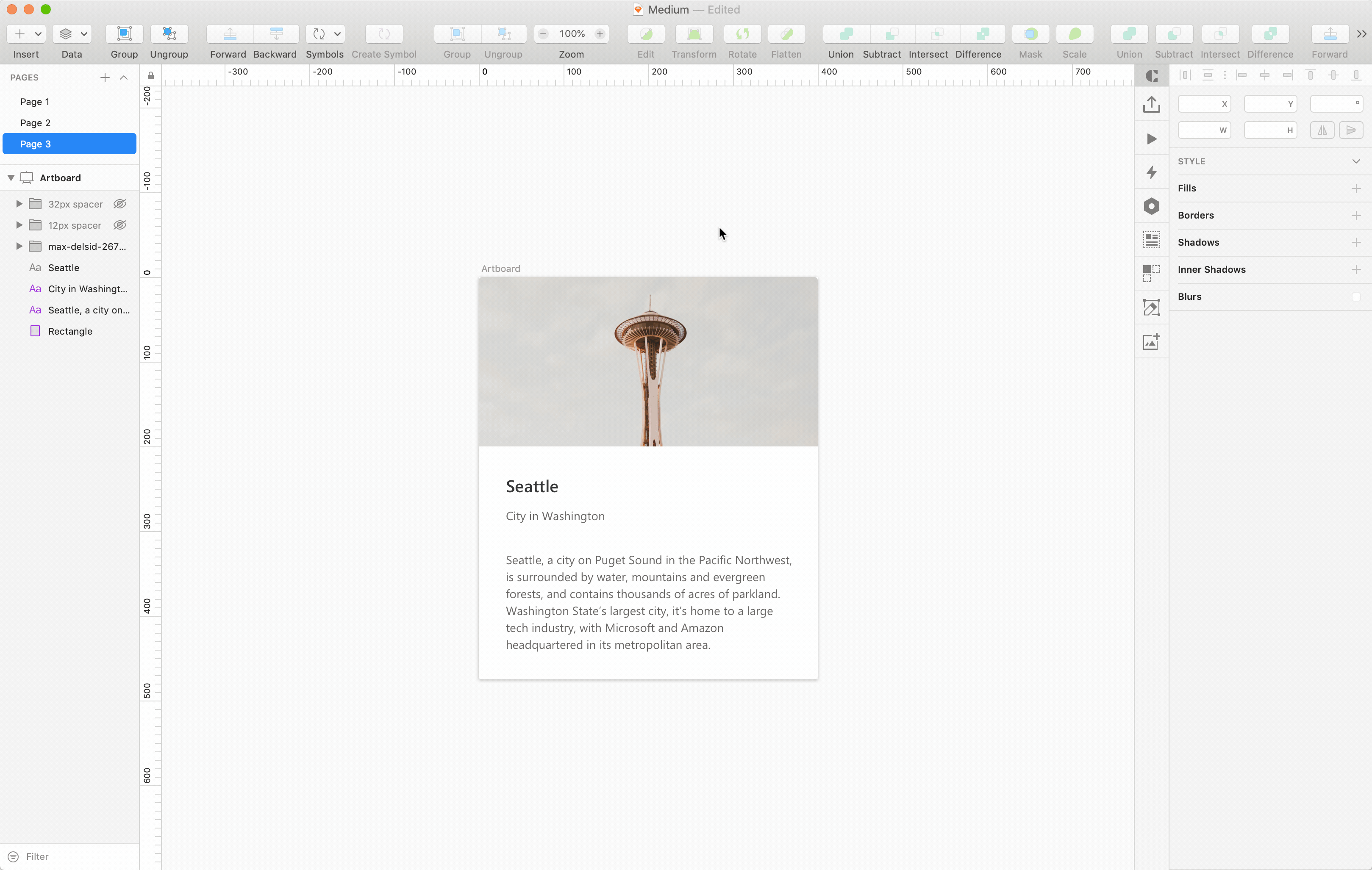The width and height of the screenshot is (1372, 870).
Task: Select Page 2 in pages list
Action: tap(35, 122)
